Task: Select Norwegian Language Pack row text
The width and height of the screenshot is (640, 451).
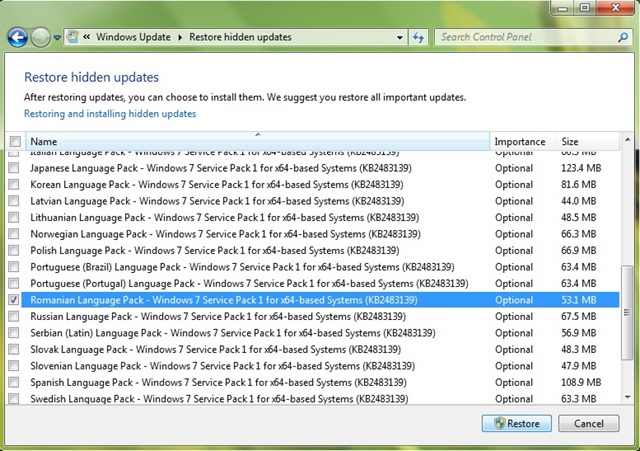Action: [225, 234]
